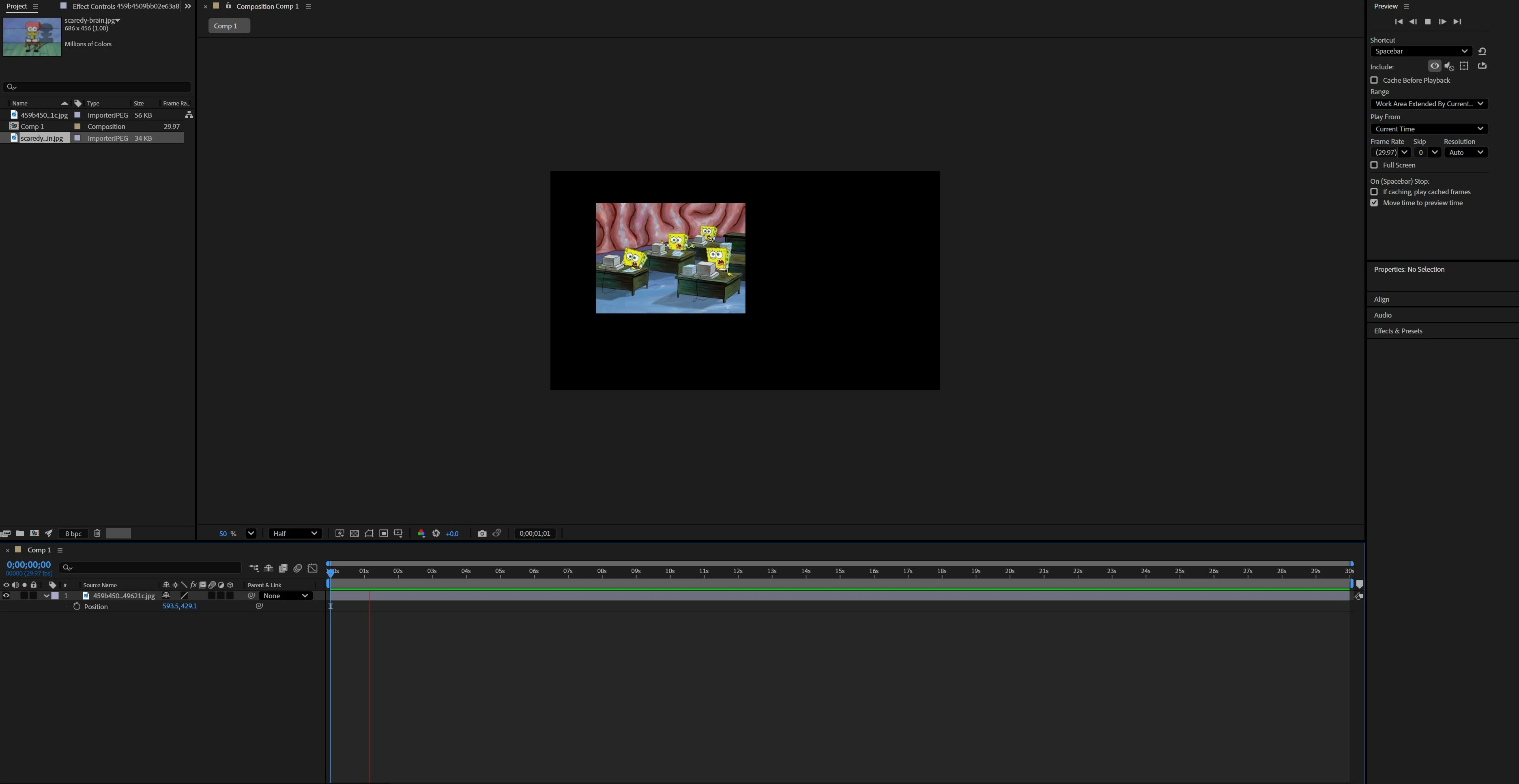Expand the Effects & Presets panel
The height and width of the screenshot is (784, 1519).
[1398, 331]
